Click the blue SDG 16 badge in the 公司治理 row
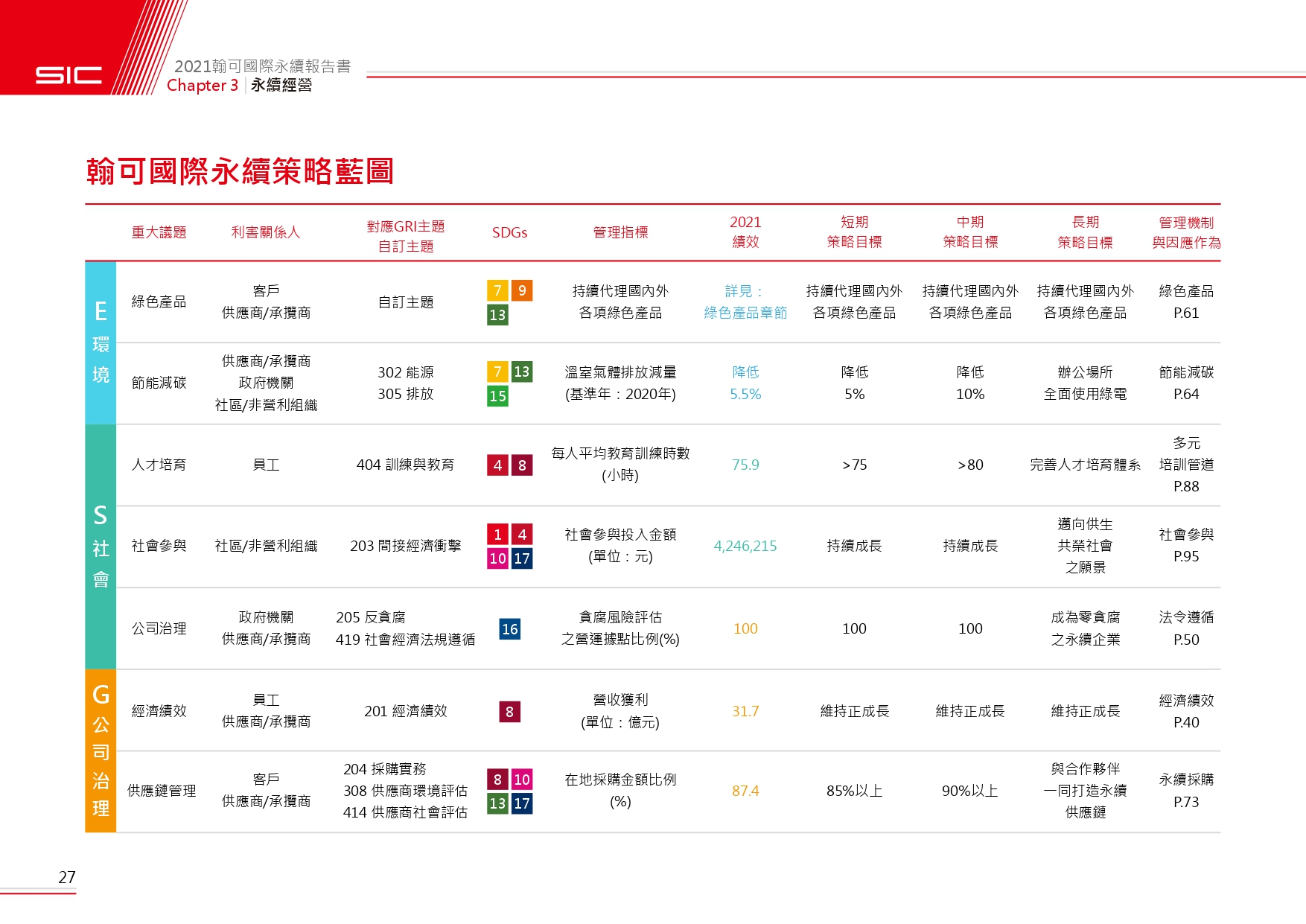The image size is (1306, 924). pos(510,629)
